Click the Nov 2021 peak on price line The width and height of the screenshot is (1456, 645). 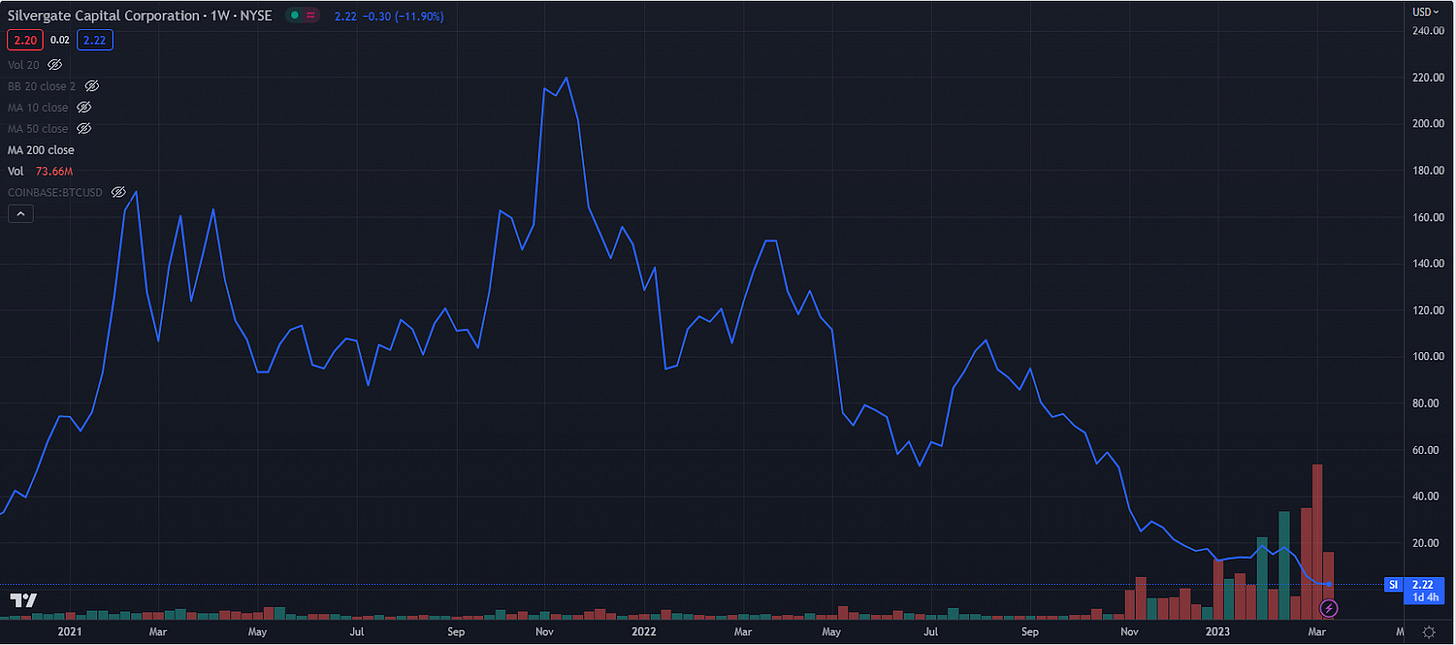[567, 78]
